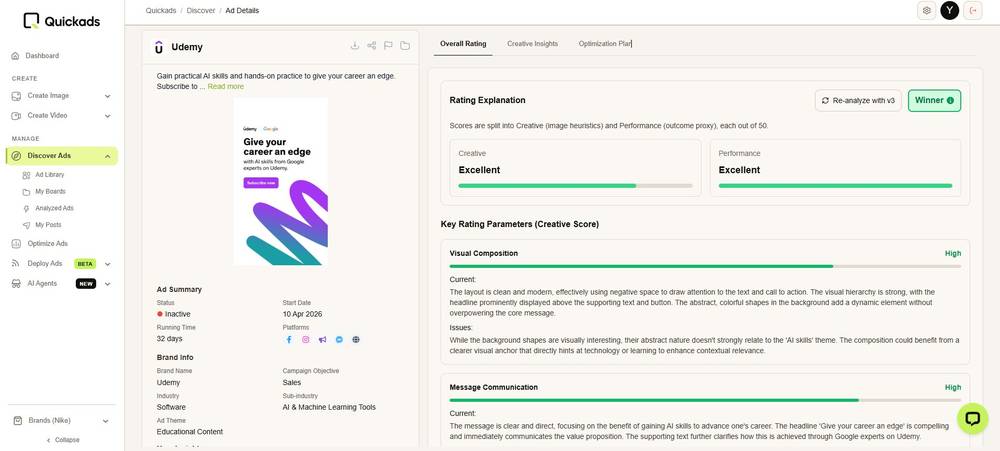
Task: Click 'AI & Machine Learning Tools' value
Action: tap(329, 408)
